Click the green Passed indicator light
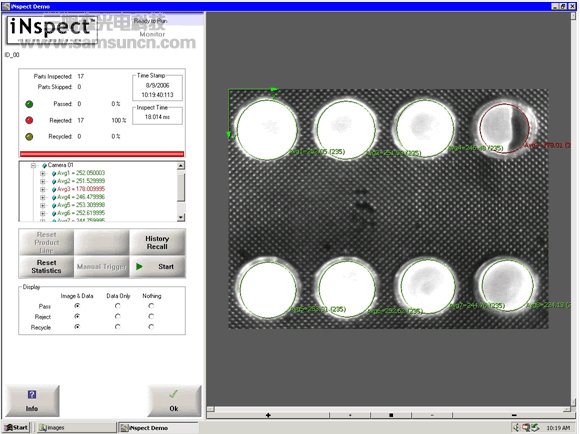This screenshot has height=434, width=580. (29, 104)
